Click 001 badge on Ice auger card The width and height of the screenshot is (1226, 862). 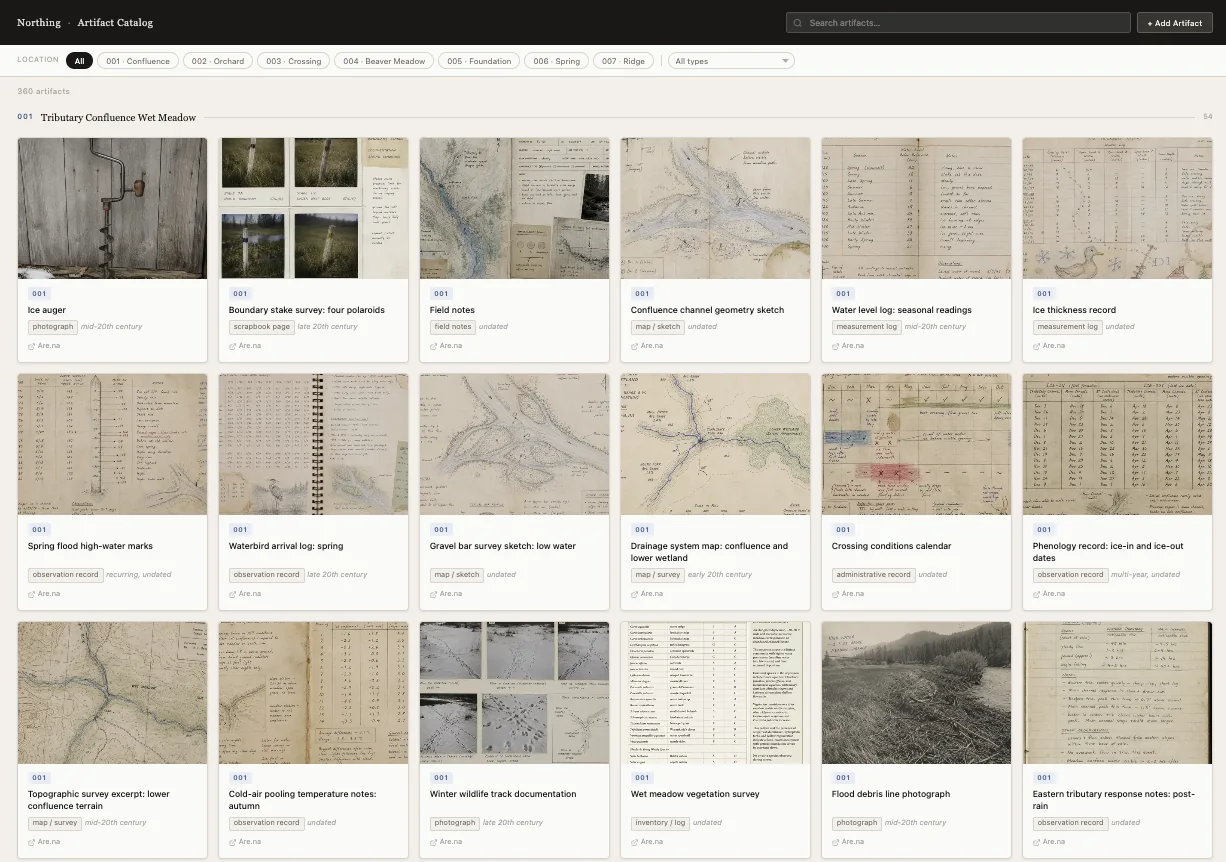point(39,294)
